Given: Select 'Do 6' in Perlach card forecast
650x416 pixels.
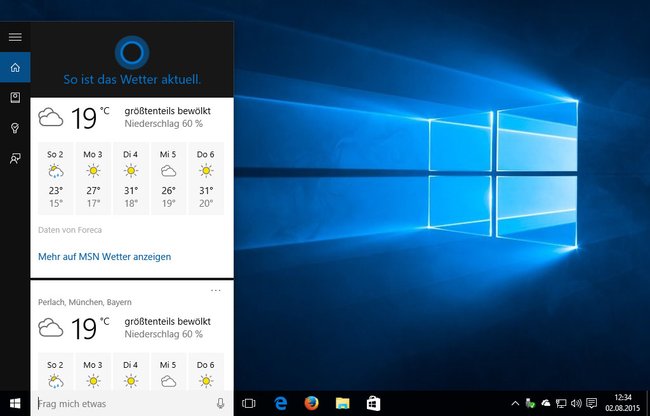Looking at the screenshot, I should tap(206, 372).
